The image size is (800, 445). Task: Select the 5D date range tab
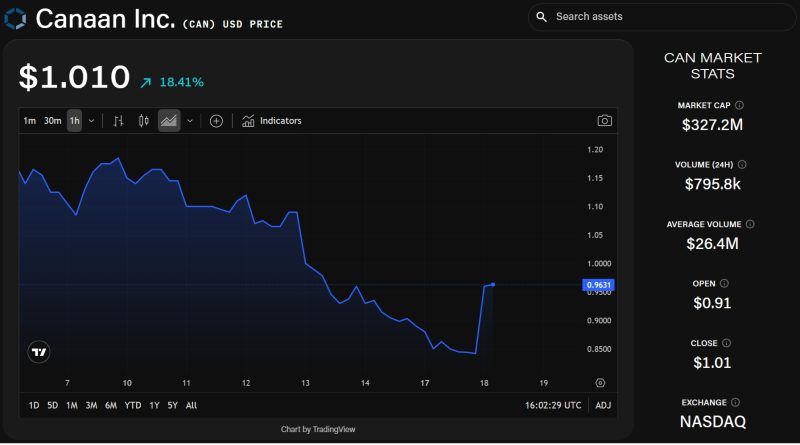click(52, 405)
